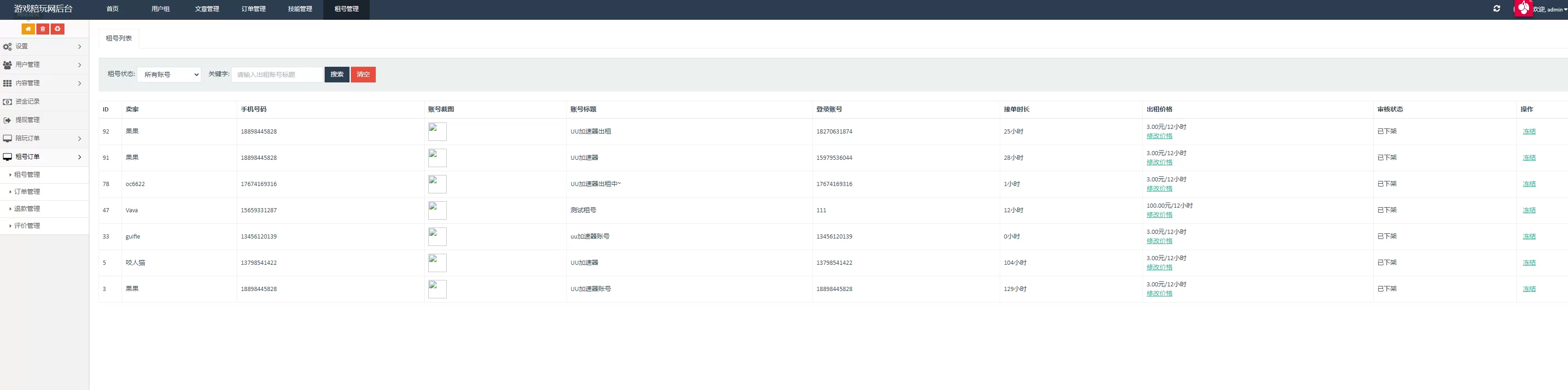
Task: Click the gears icon beside 设置
Action: click(7, 47)
